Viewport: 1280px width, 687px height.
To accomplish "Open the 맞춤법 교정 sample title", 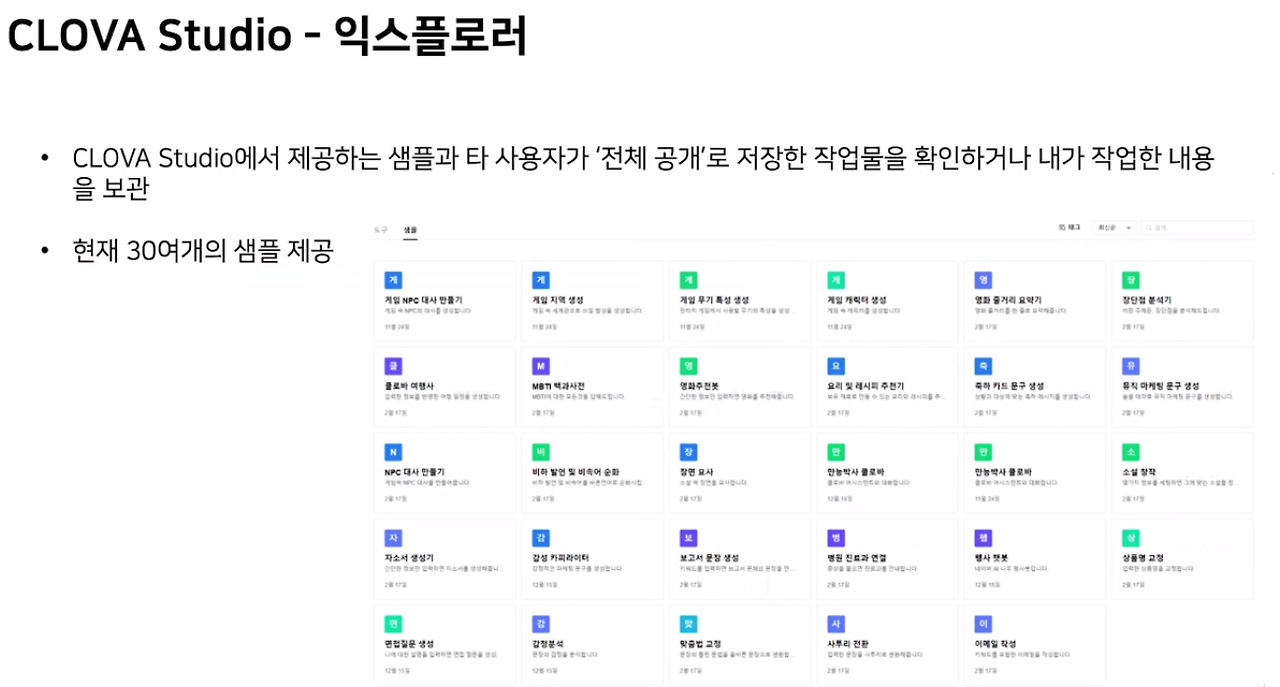I will [x=701, y=644].
